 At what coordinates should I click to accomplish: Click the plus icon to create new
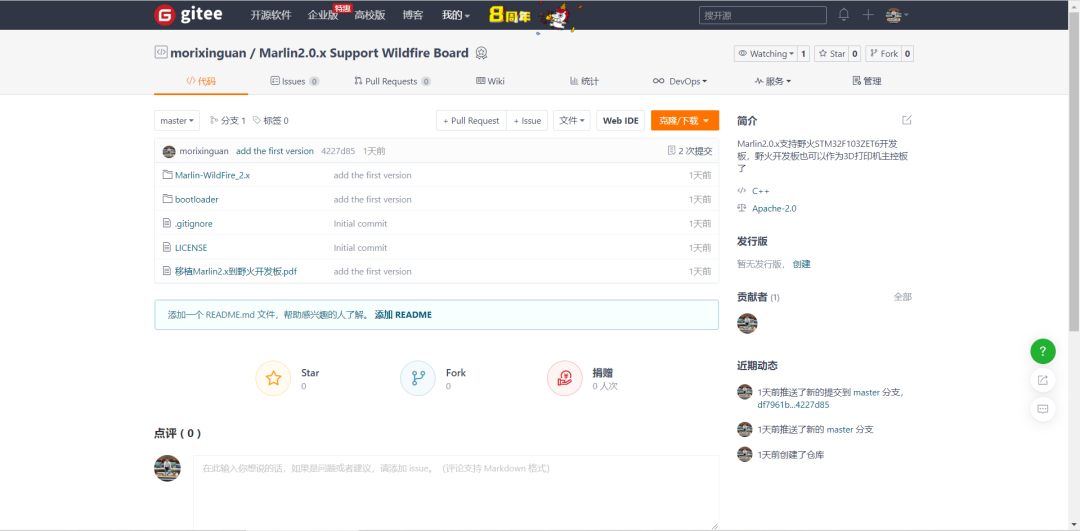[868, 14]
